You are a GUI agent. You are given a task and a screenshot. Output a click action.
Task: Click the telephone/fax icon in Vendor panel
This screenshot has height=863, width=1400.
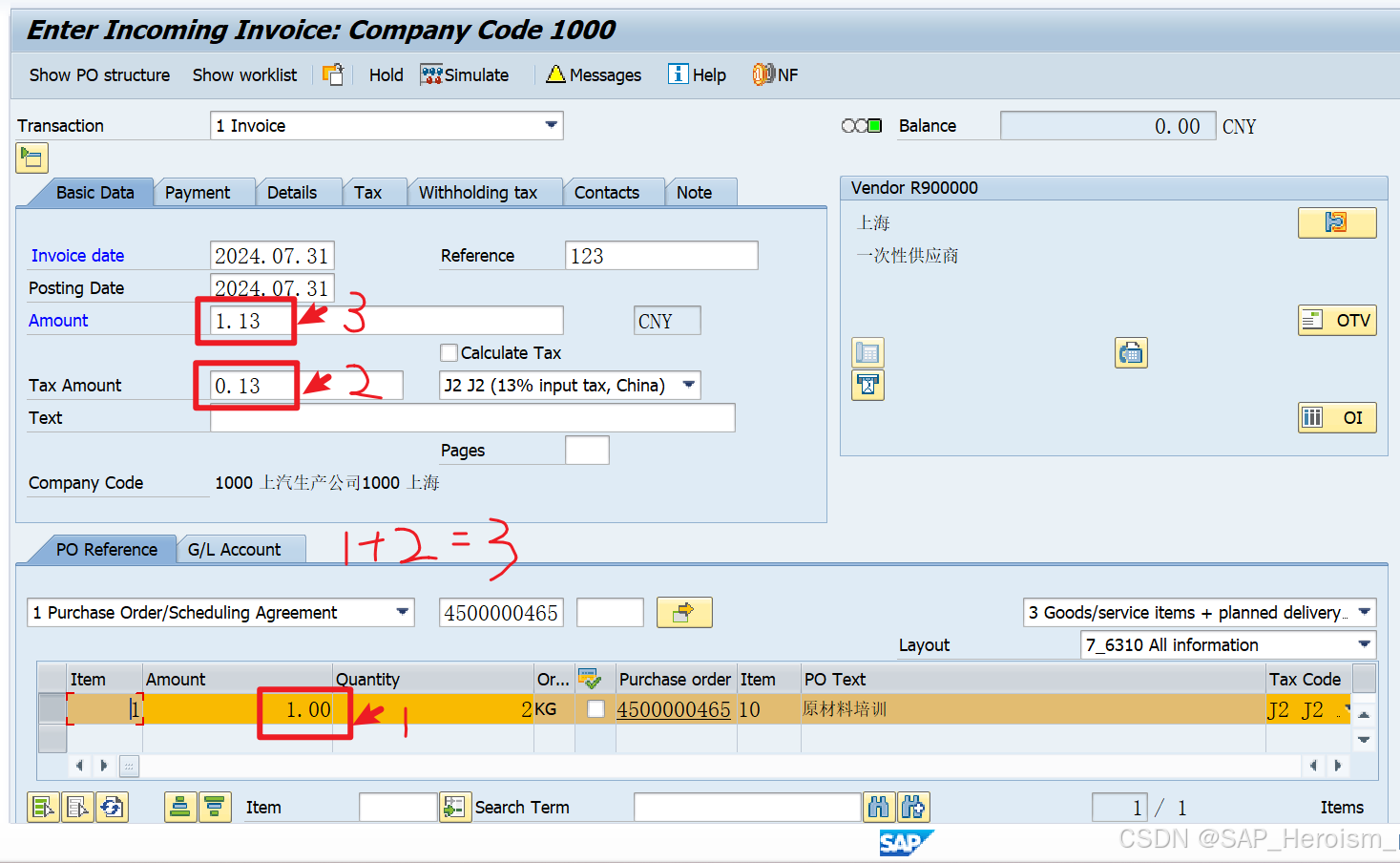pos(1131,353)
